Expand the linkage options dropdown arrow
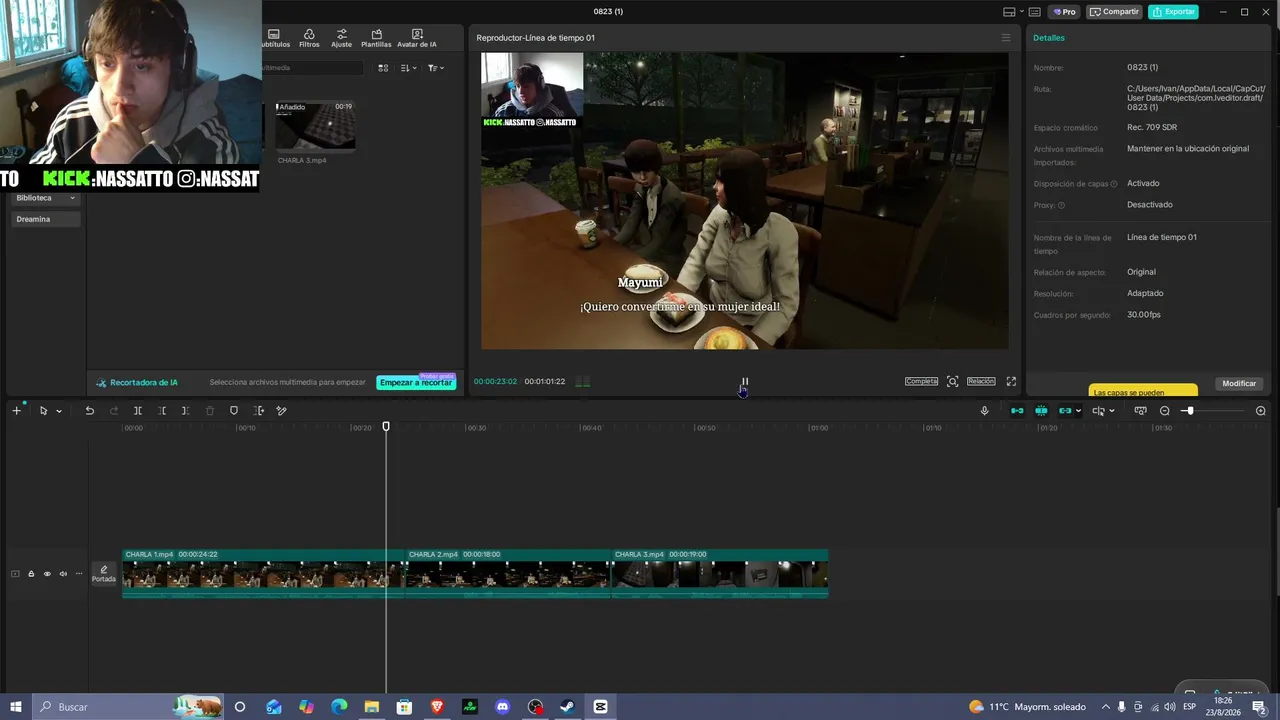This screenshot has height=720, width=1280. click(1078, 411)
